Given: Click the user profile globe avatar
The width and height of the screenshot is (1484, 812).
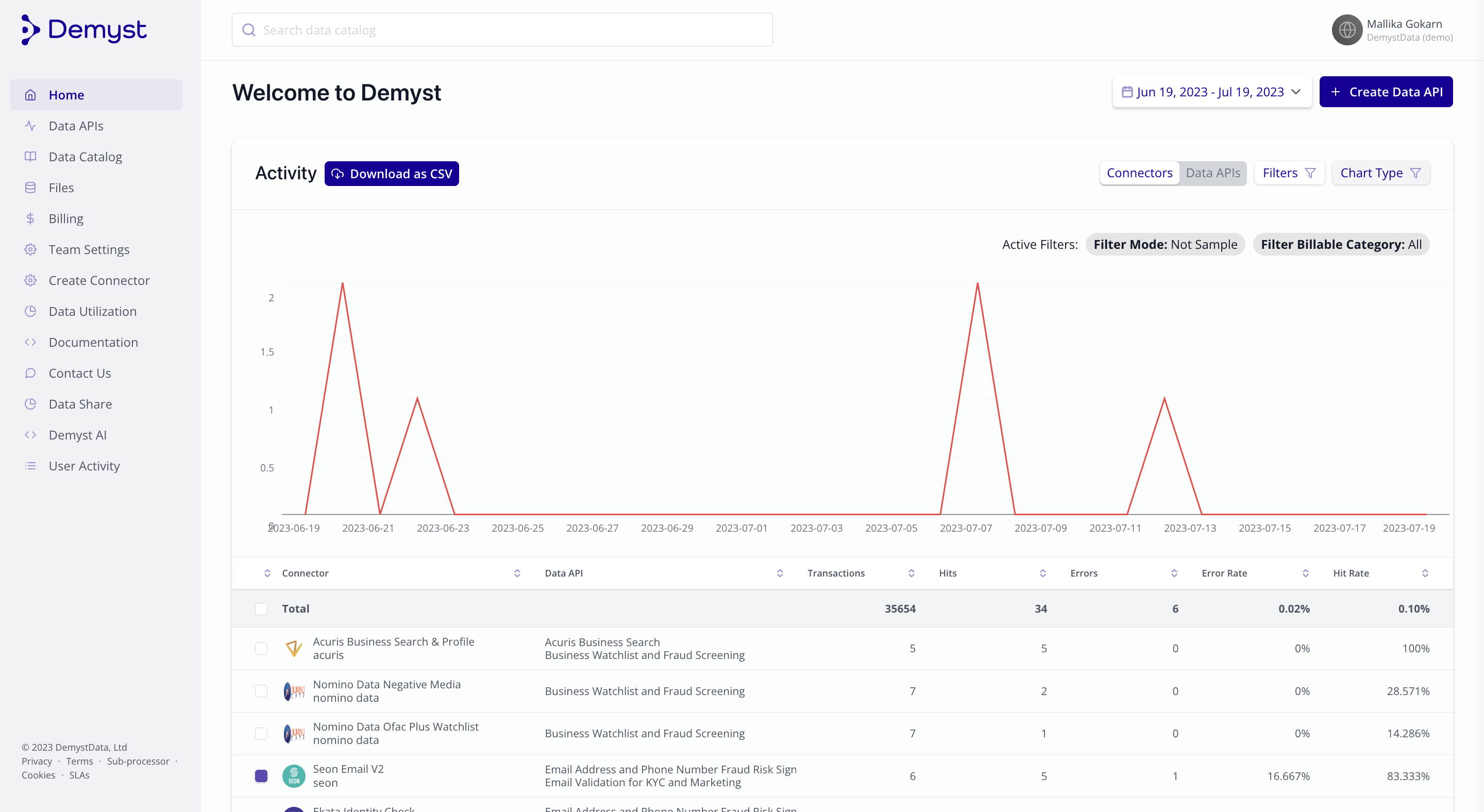Looking at the screenshot, I should [1346, 30].
